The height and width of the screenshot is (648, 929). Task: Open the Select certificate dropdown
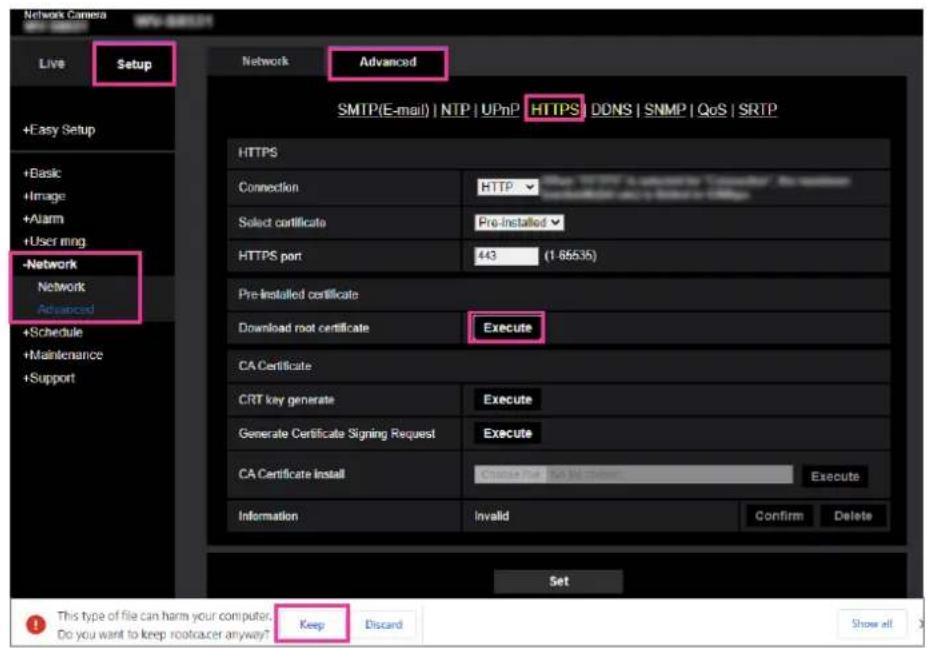coord(519,222)
